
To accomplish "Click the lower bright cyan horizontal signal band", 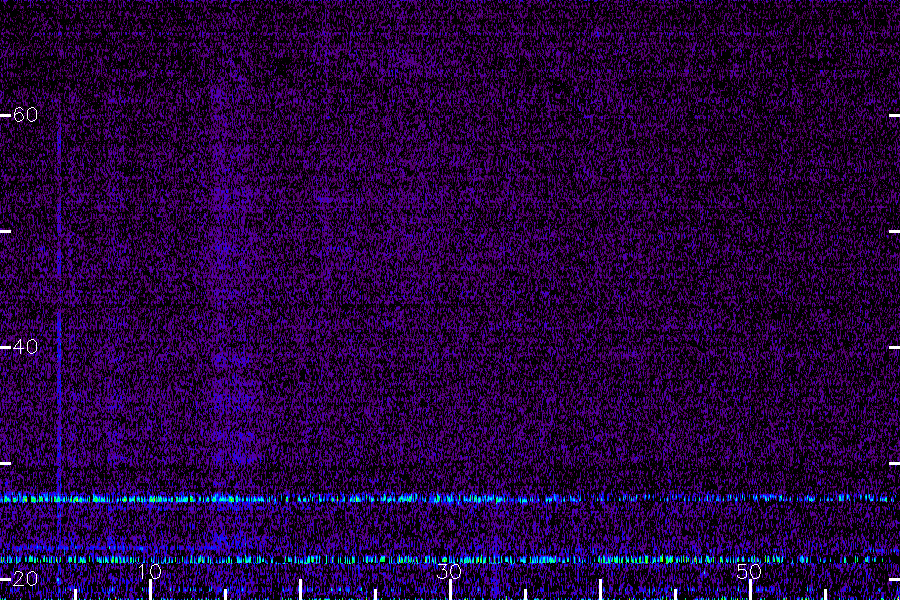I will pos(450,559).
